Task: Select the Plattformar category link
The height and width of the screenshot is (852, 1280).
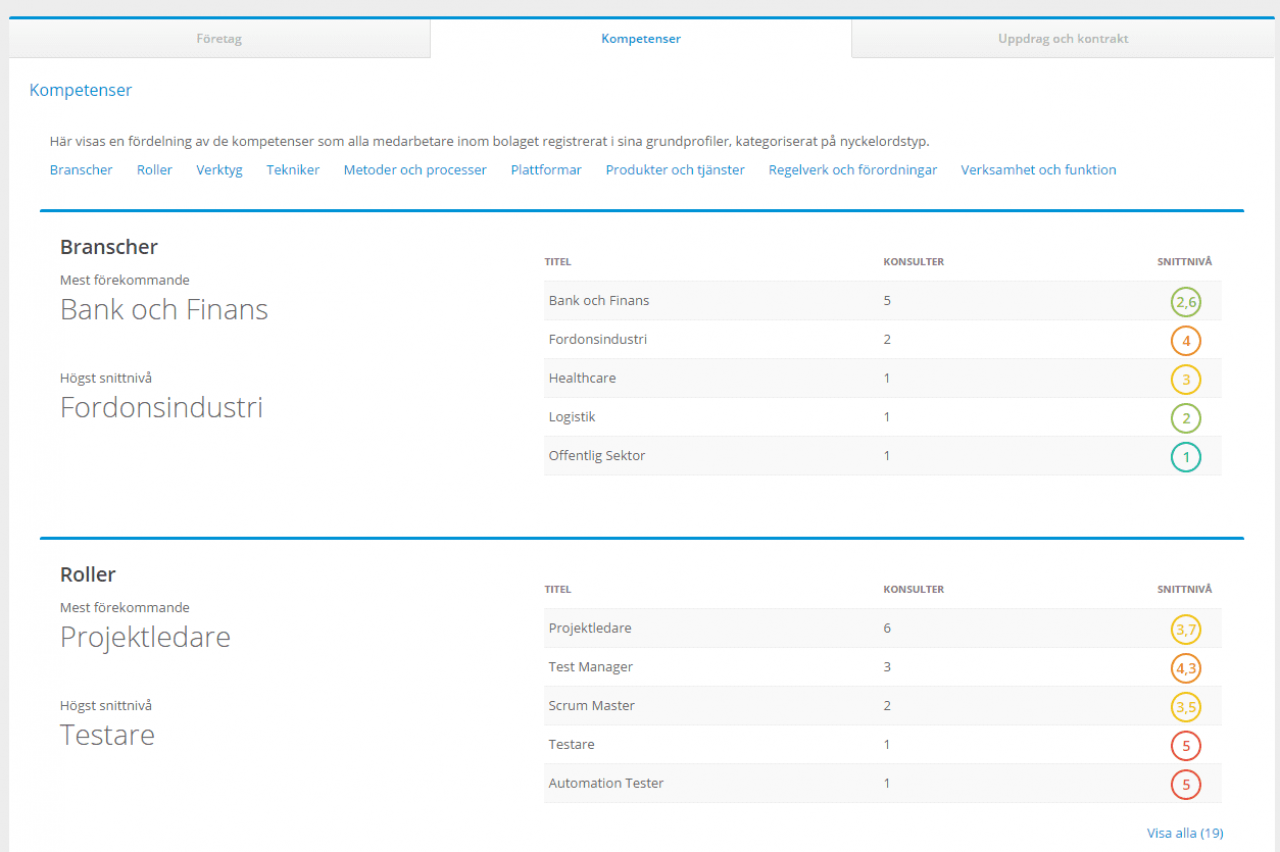Action: click(x=546, y=170)
